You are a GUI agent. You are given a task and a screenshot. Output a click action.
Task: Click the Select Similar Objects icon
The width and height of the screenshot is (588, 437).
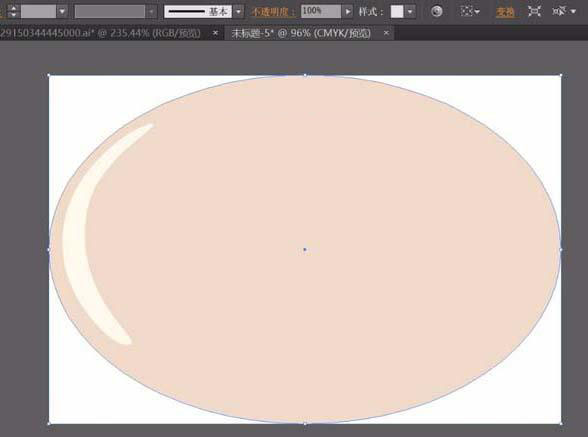pyautogui.click(x=564, y=12)
